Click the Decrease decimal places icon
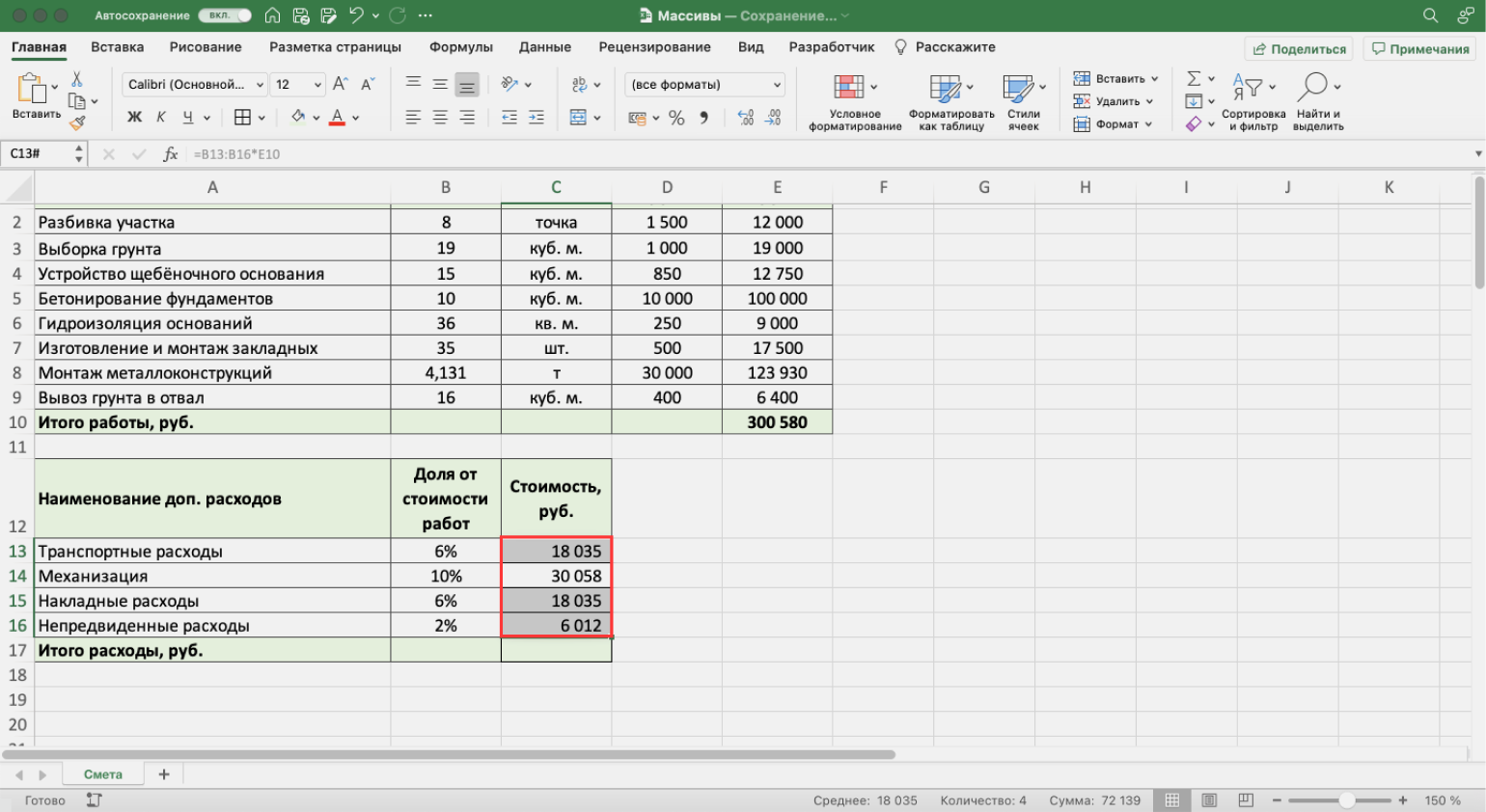Screen dimensions: 1486x812 (773, 118)
